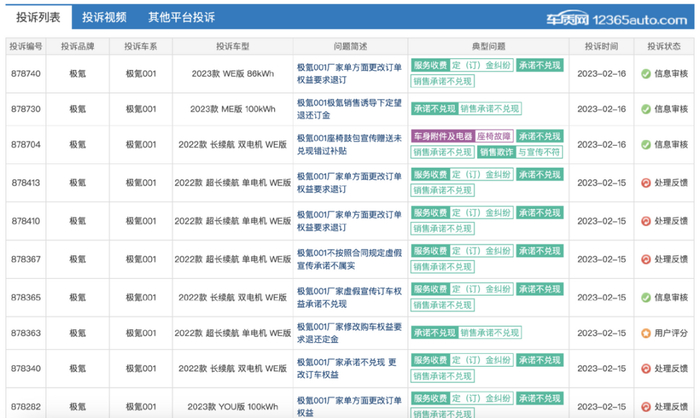
Task: Click the date 2023-02-15 in row 878410
Action: 601,221
